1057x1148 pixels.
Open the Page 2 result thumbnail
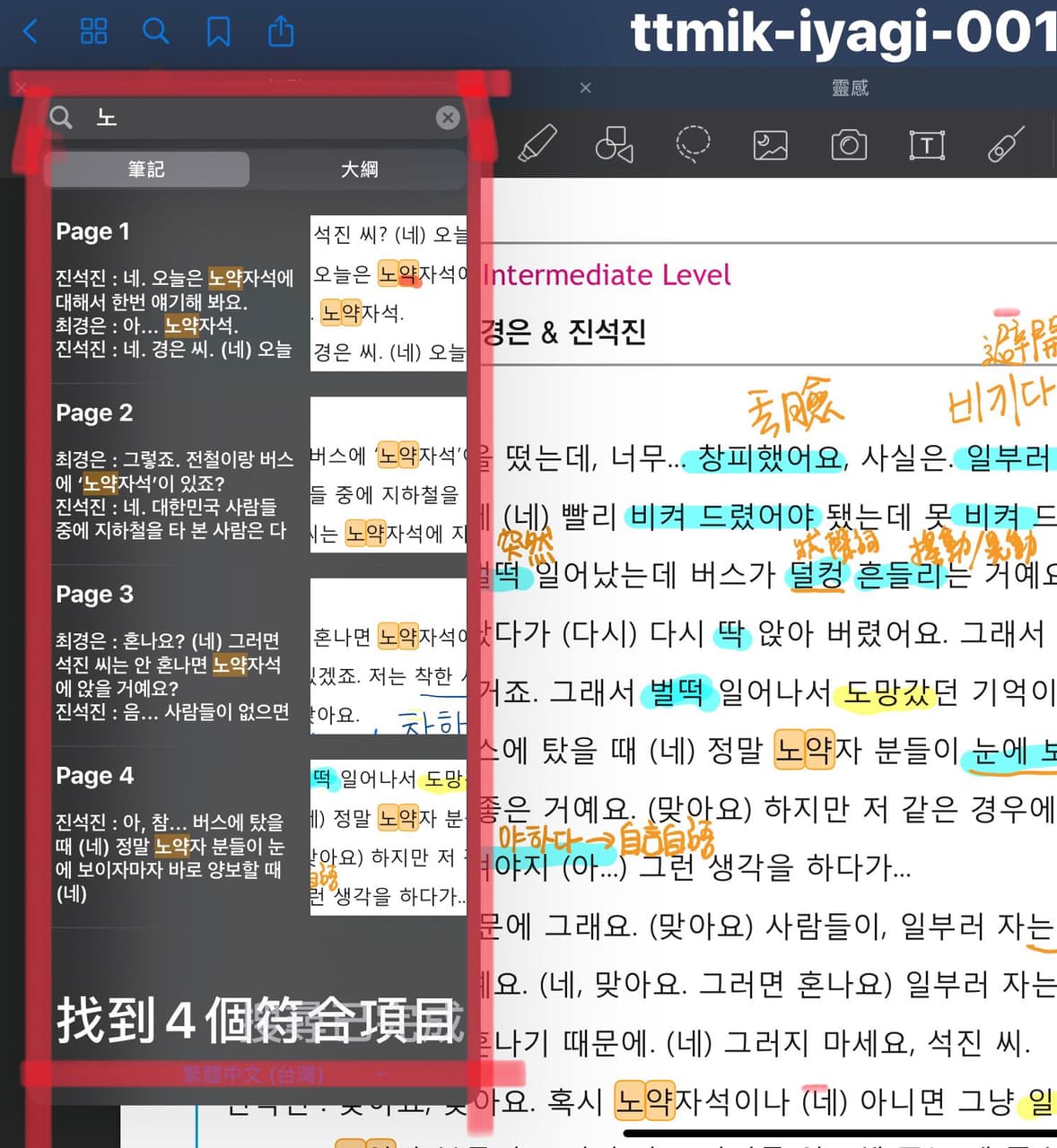click(389, 474)
